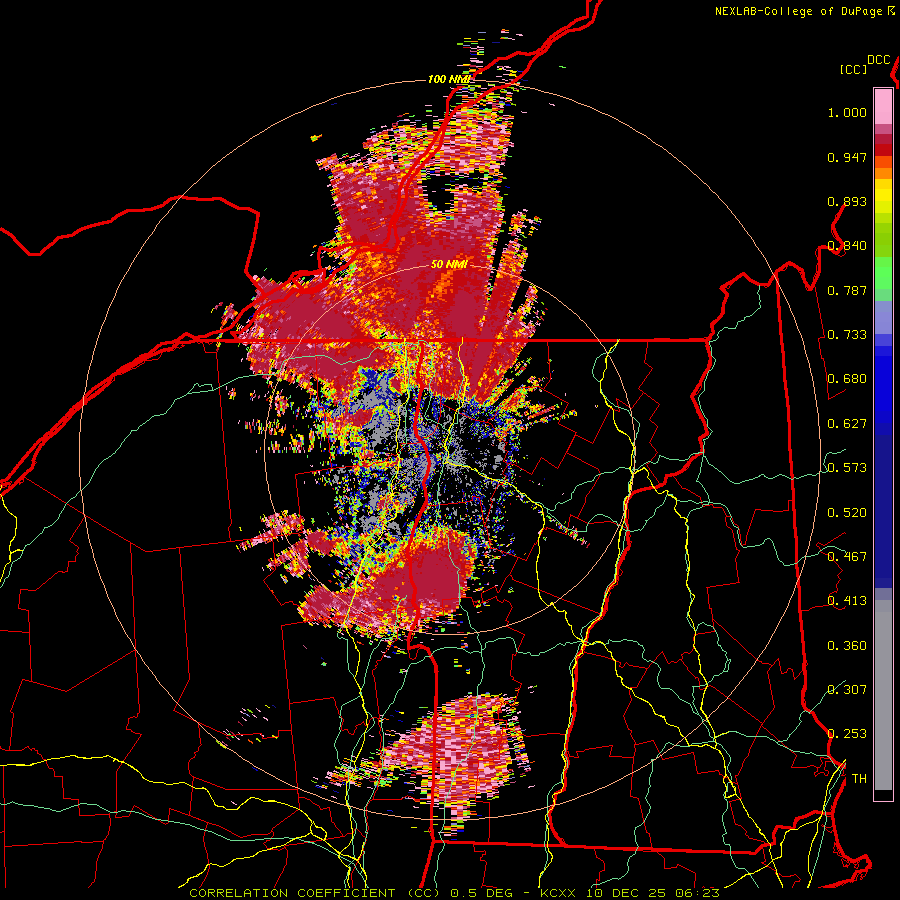Pick the lavender swatch above 0.733
This screenshot has height=900, width=900.
pos(883,317)
